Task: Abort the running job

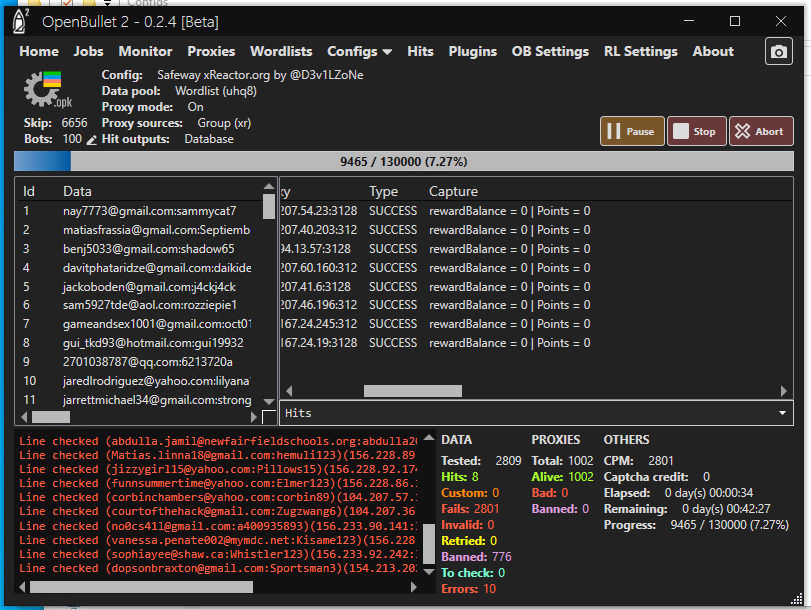Action: tap(761, 131)
